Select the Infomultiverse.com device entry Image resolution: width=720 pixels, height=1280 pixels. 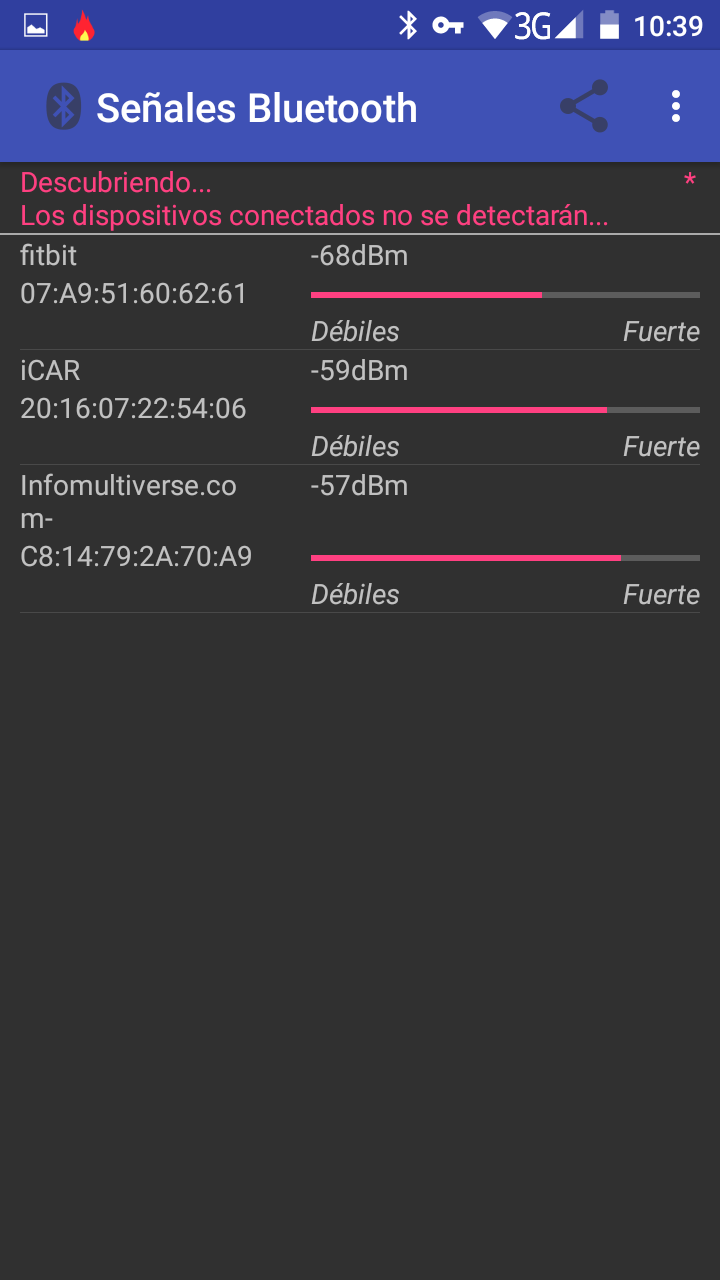point(360,539)
